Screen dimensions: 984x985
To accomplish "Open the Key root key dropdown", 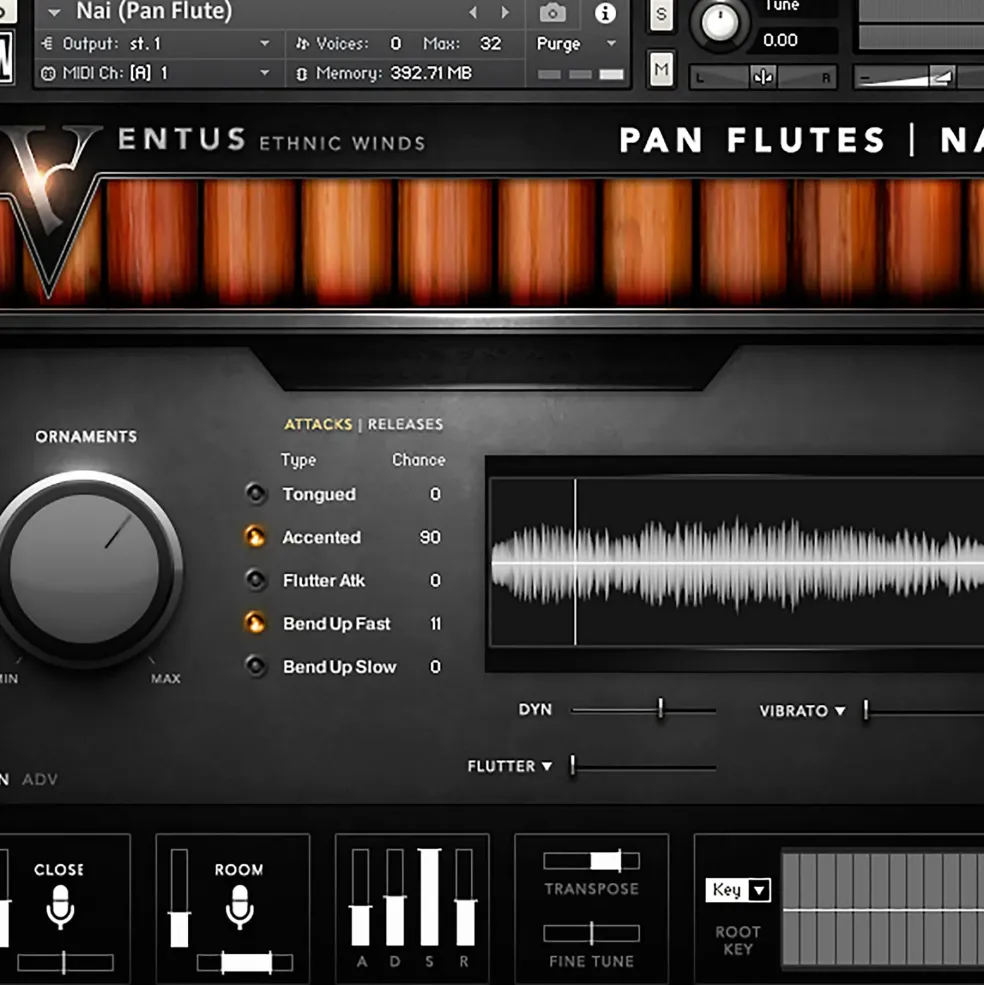I will [x=738, y=890].
